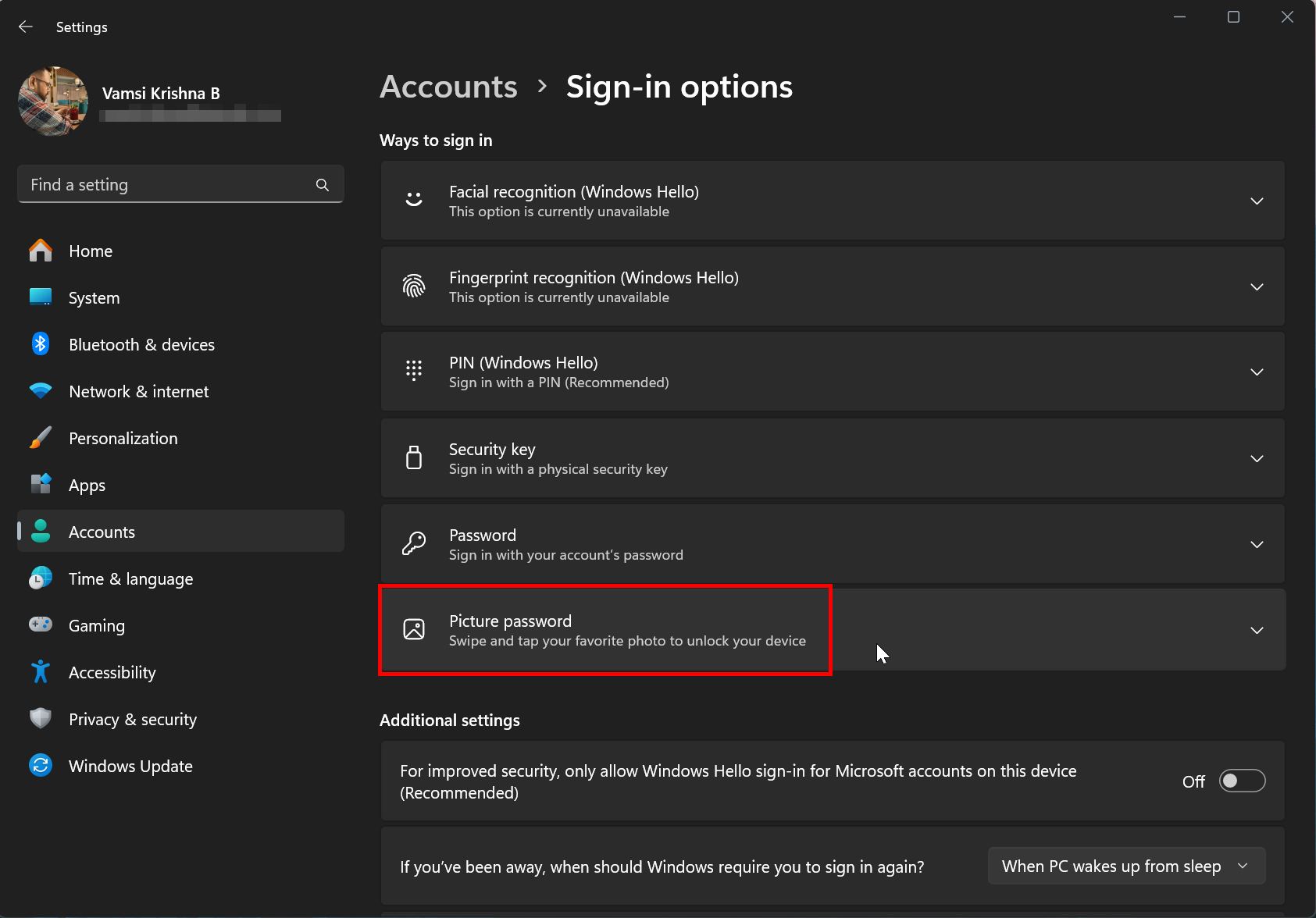This screenshot has height=918, width=1316.
Task: Open Personalization settings page
Action: point(180,438)
